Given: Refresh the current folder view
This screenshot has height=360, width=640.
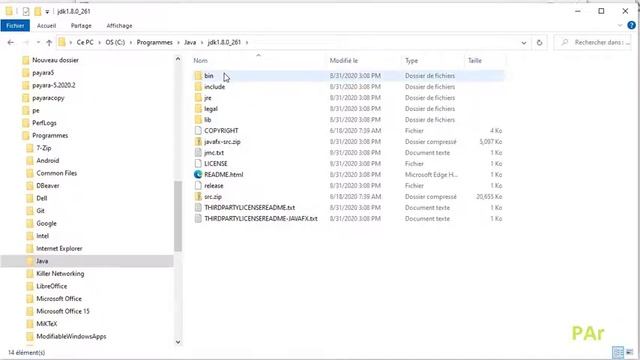Looking at the screenshot, I should click(x=540, y=42).
